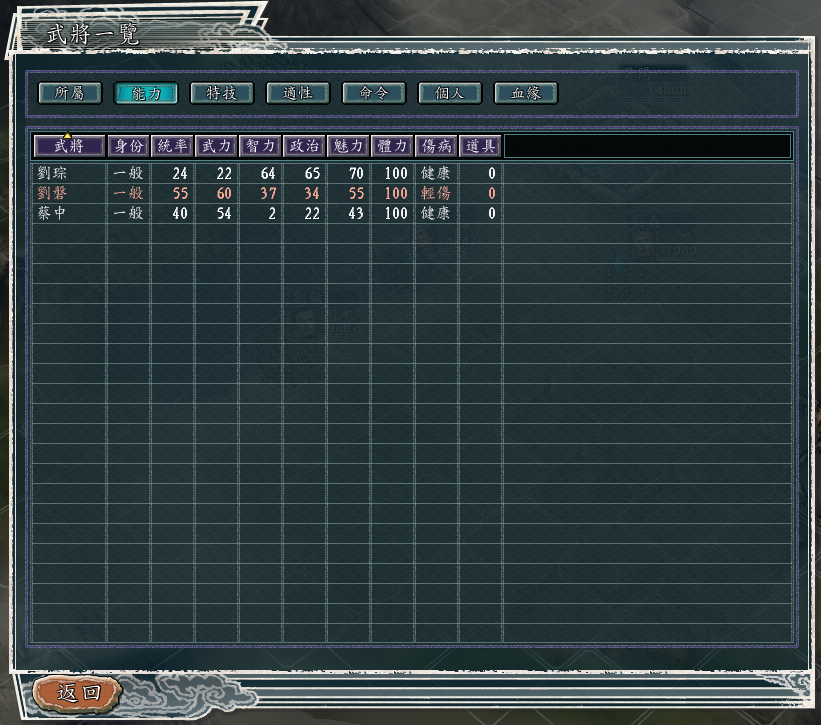Click 劉磐's 統率 value 55
Image resolution: width=821 pixels, height=725 pixels.
(x=180, y=193)
